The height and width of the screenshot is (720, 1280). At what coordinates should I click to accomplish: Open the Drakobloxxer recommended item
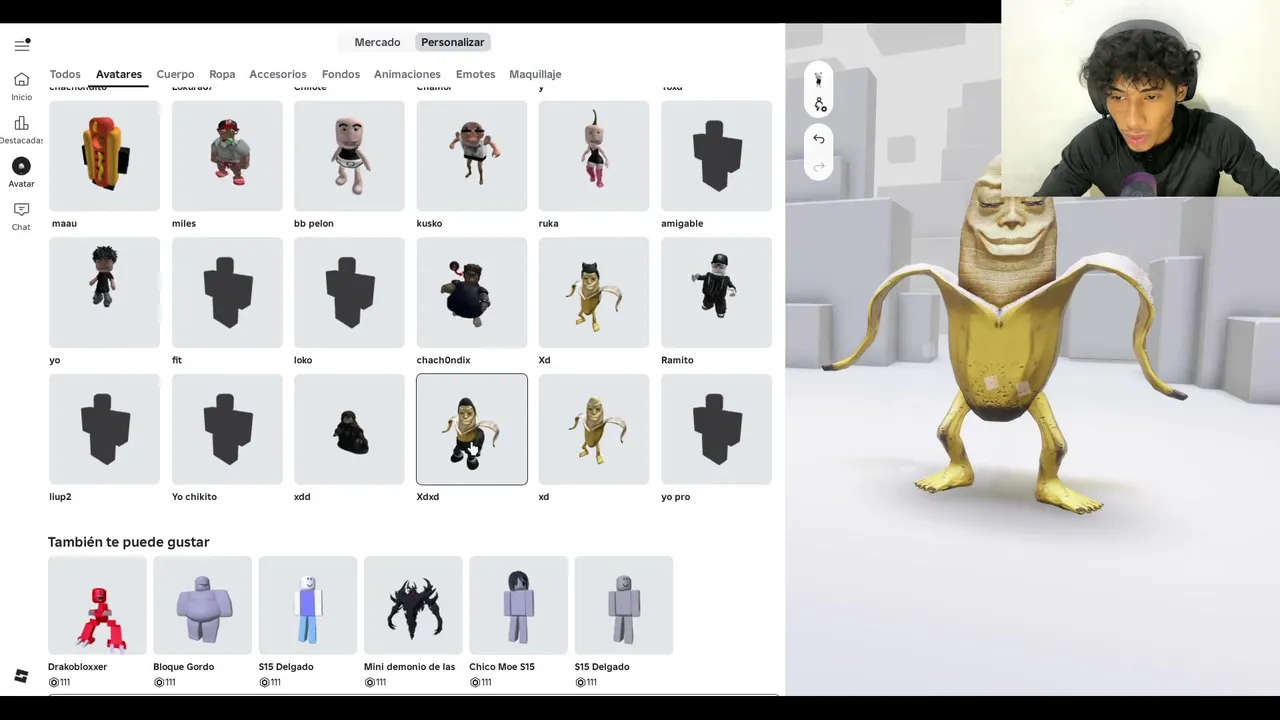point(97,606)
